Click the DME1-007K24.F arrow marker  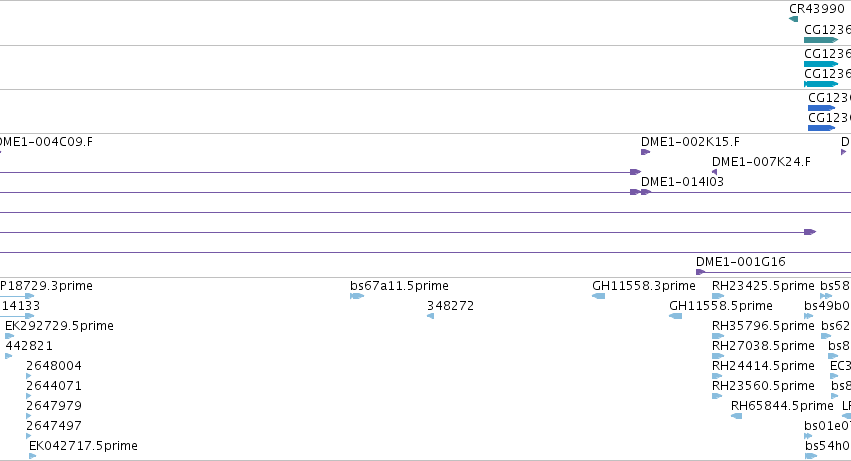click(714, 172)
